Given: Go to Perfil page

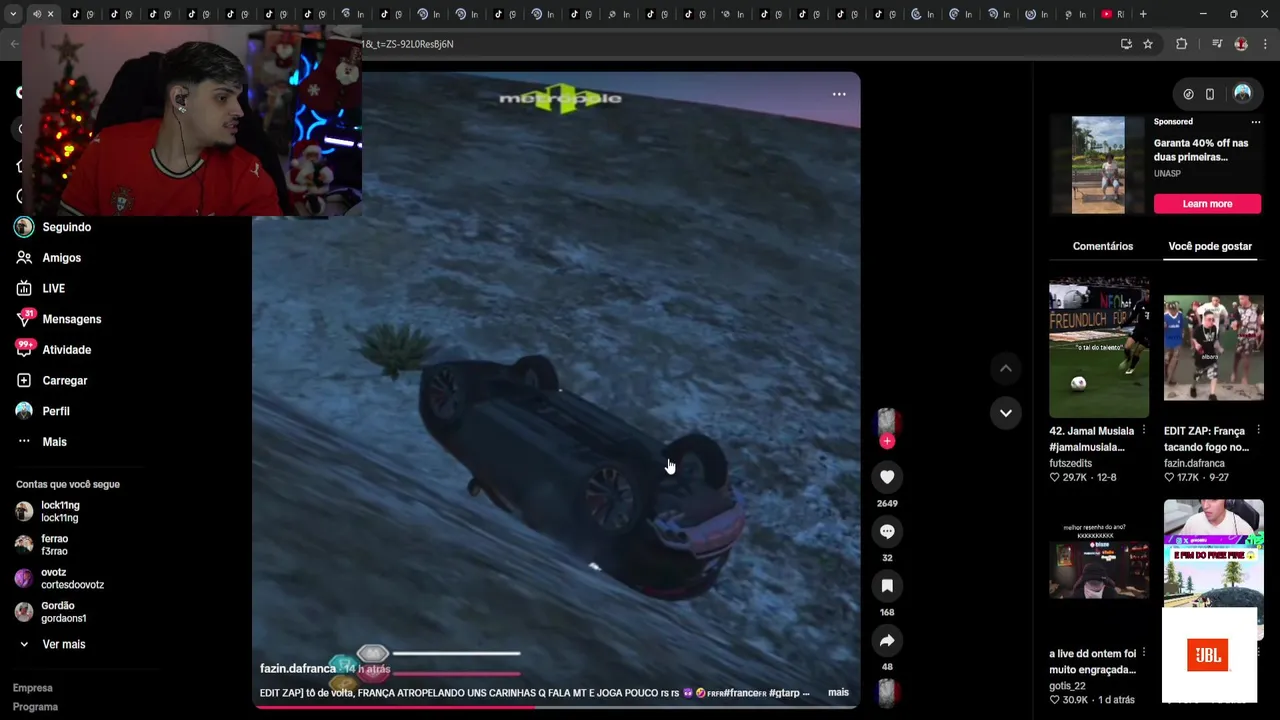Looking at the screenshot, I should pos(43,411).
